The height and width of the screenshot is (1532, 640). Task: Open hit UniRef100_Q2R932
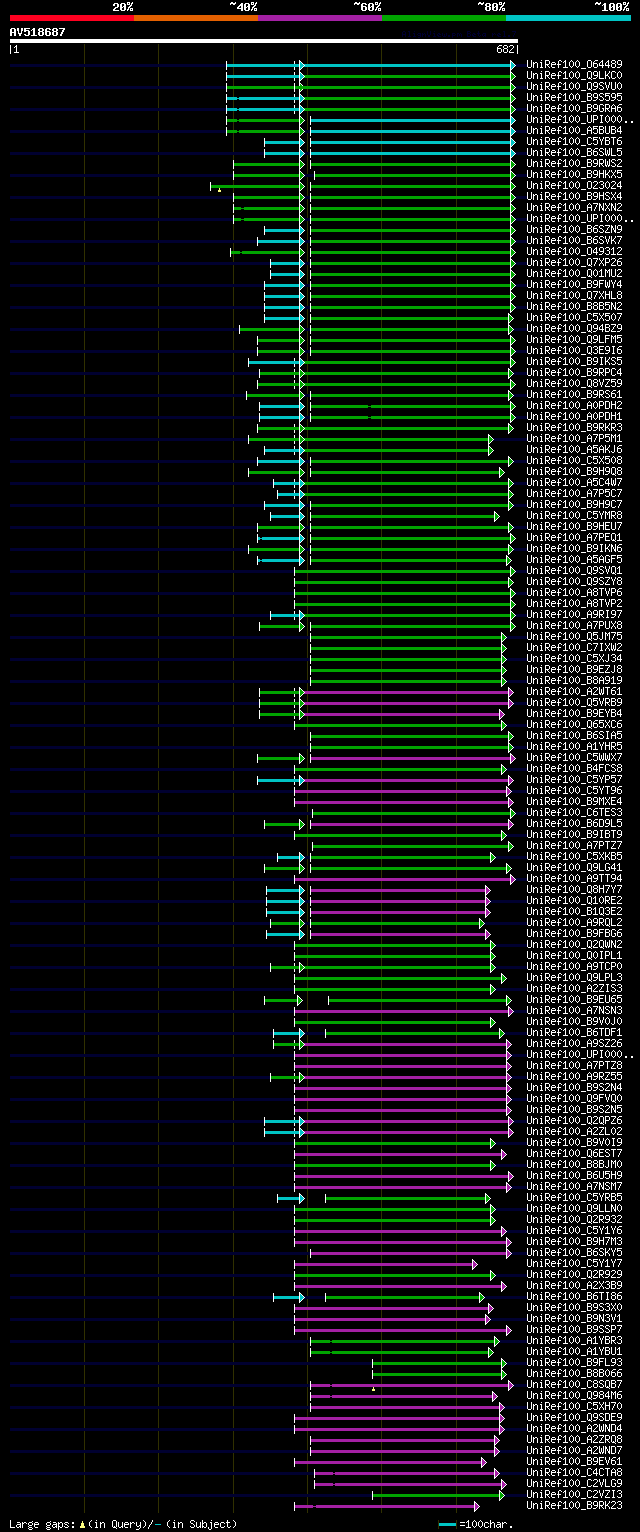(x=574, y=1219)
